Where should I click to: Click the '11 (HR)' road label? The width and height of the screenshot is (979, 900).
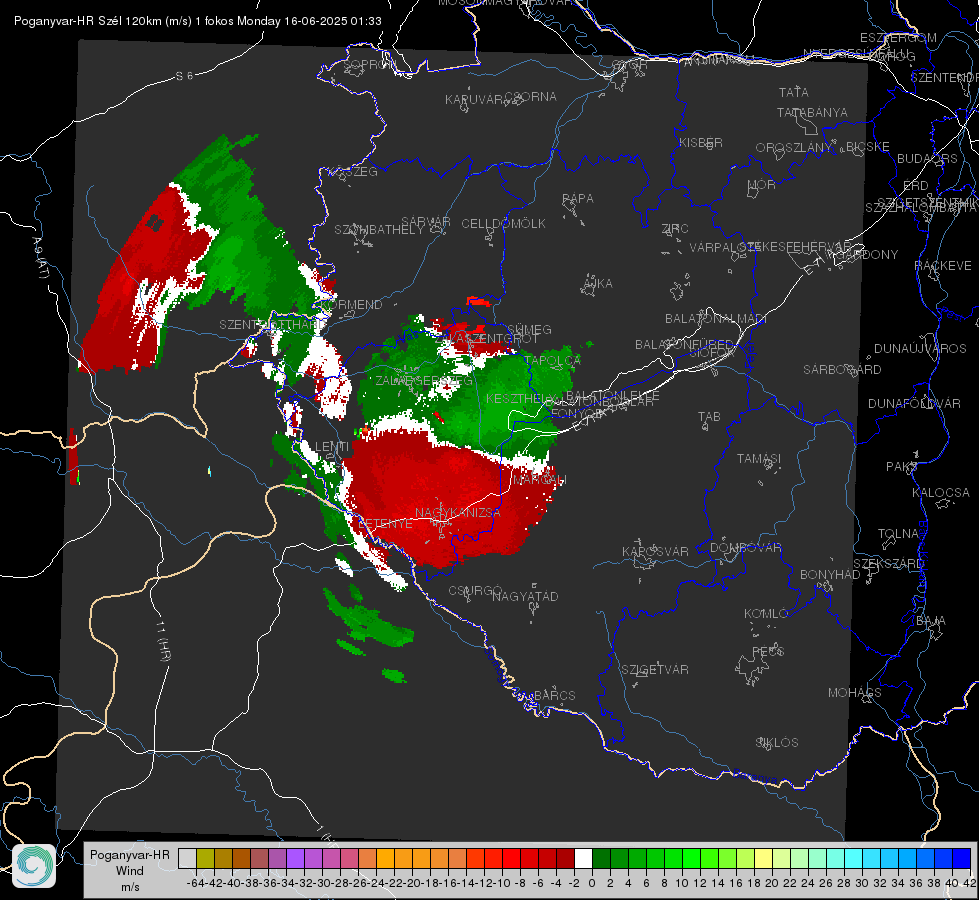pos(162,641)
